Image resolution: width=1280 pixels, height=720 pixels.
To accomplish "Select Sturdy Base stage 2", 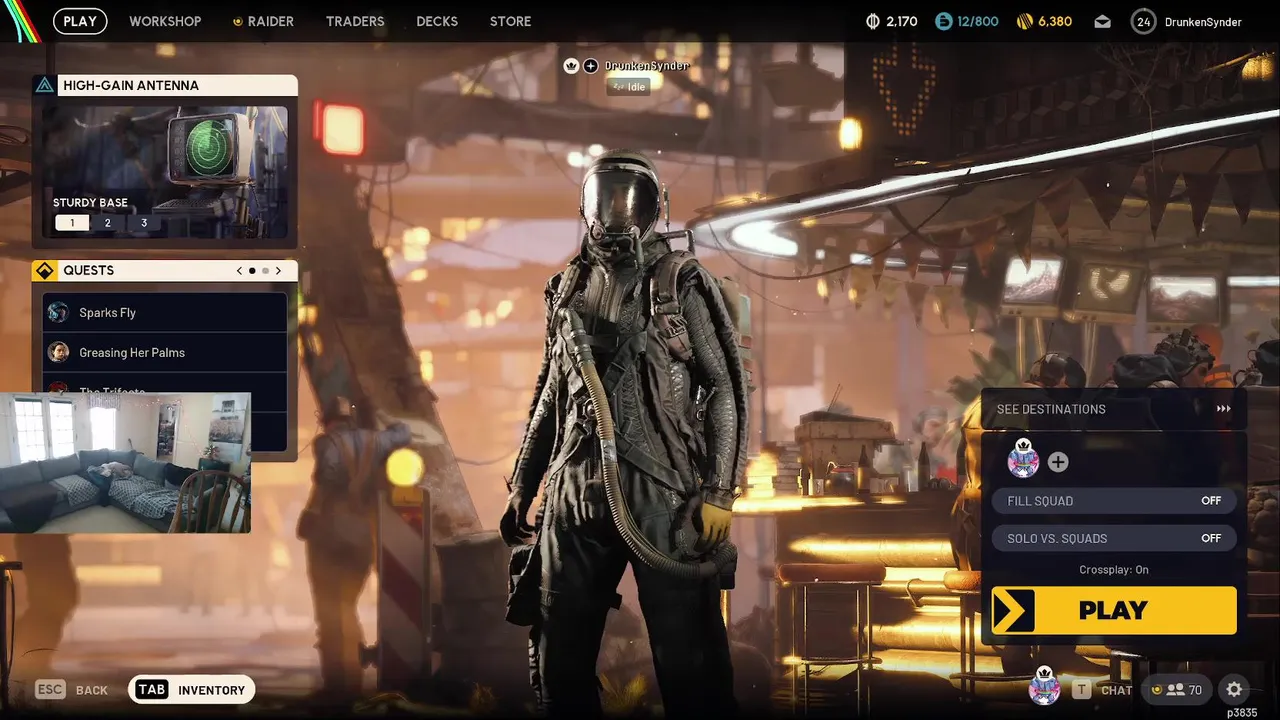I will coord(108,223).
